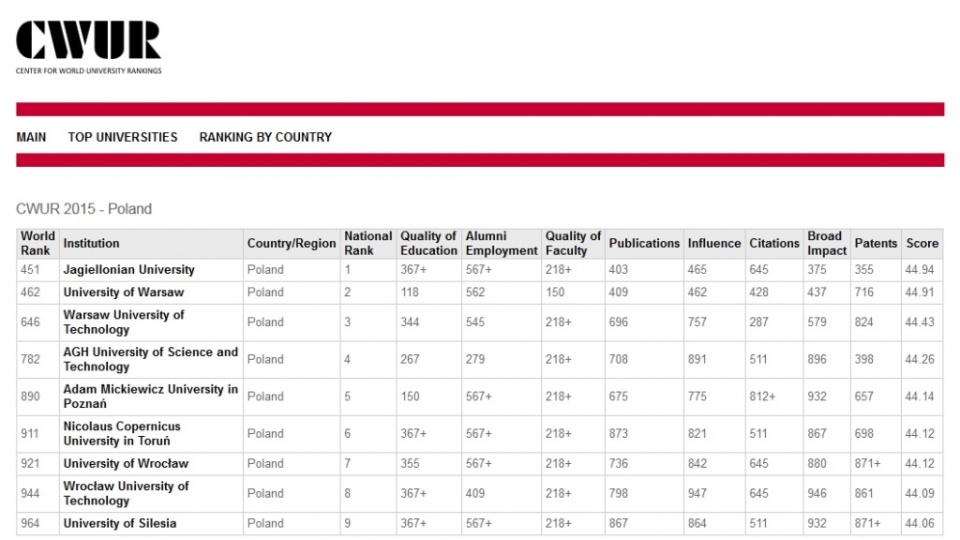The width and height of the screenshot is (960, 540).
Task: Sort by Alumni Employment header
Action: click(501, 243)
